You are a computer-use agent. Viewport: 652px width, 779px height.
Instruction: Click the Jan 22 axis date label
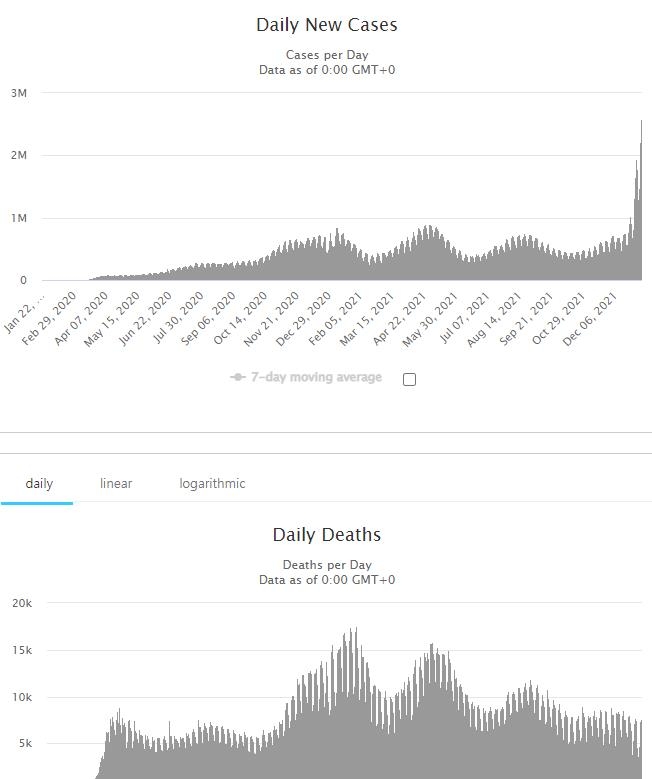24,312
